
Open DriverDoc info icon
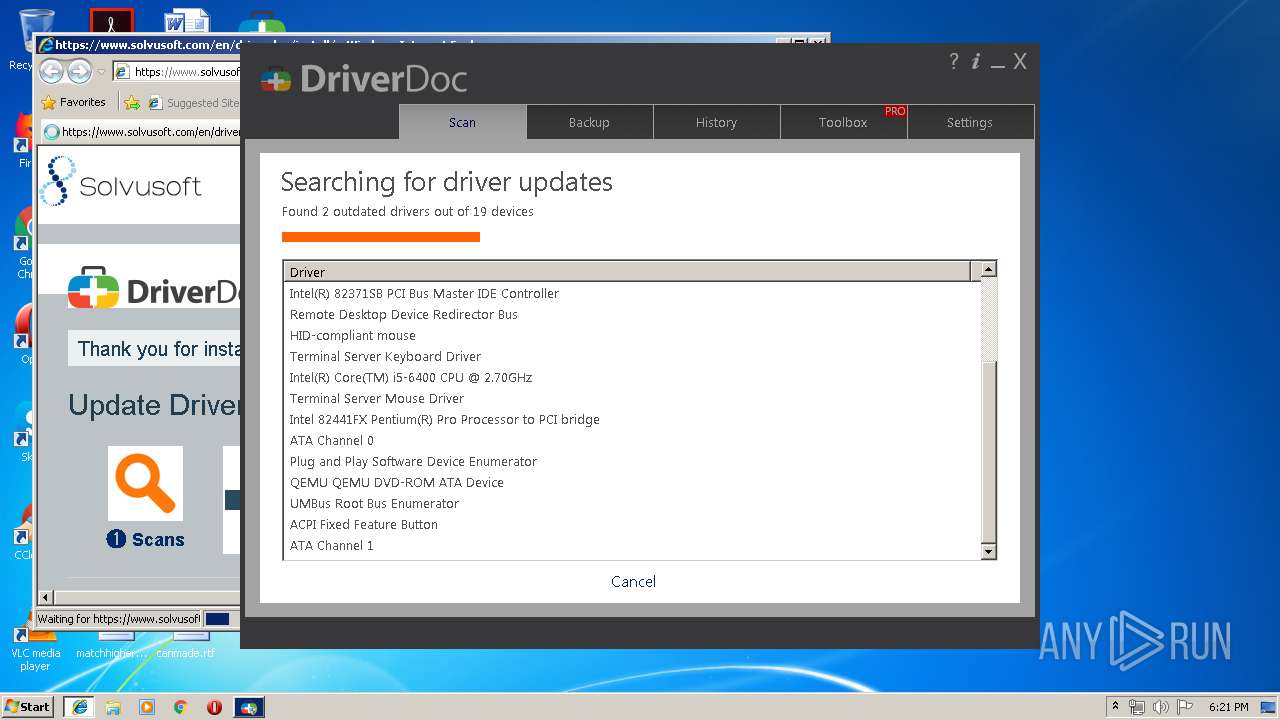point(976,61)
